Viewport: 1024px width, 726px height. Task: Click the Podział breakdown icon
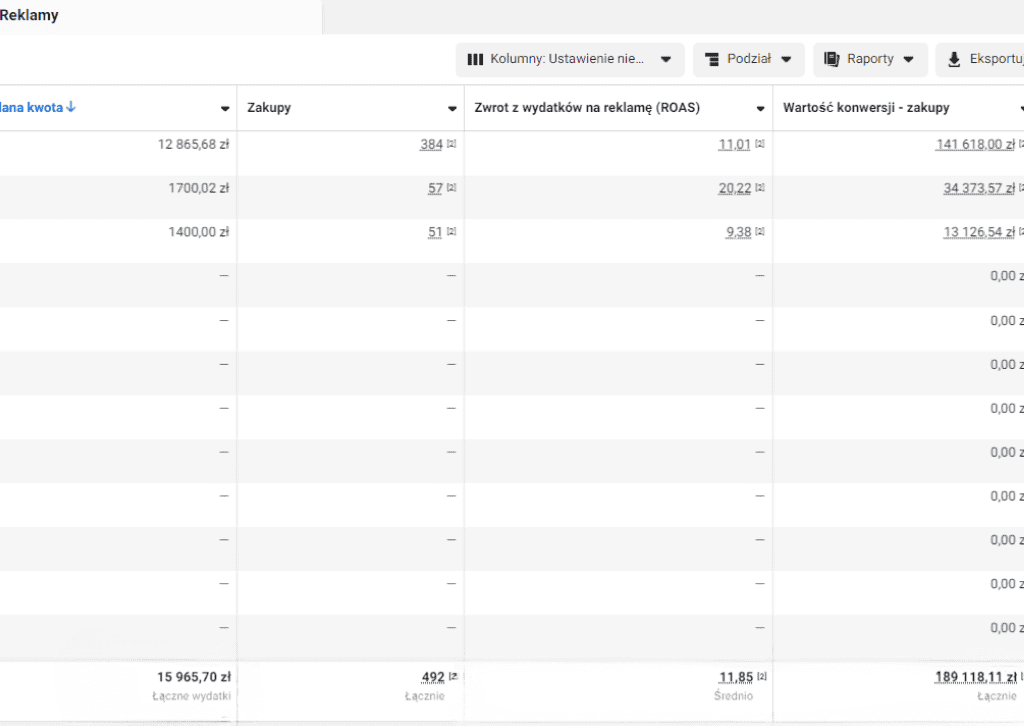[x=712, y=59]
